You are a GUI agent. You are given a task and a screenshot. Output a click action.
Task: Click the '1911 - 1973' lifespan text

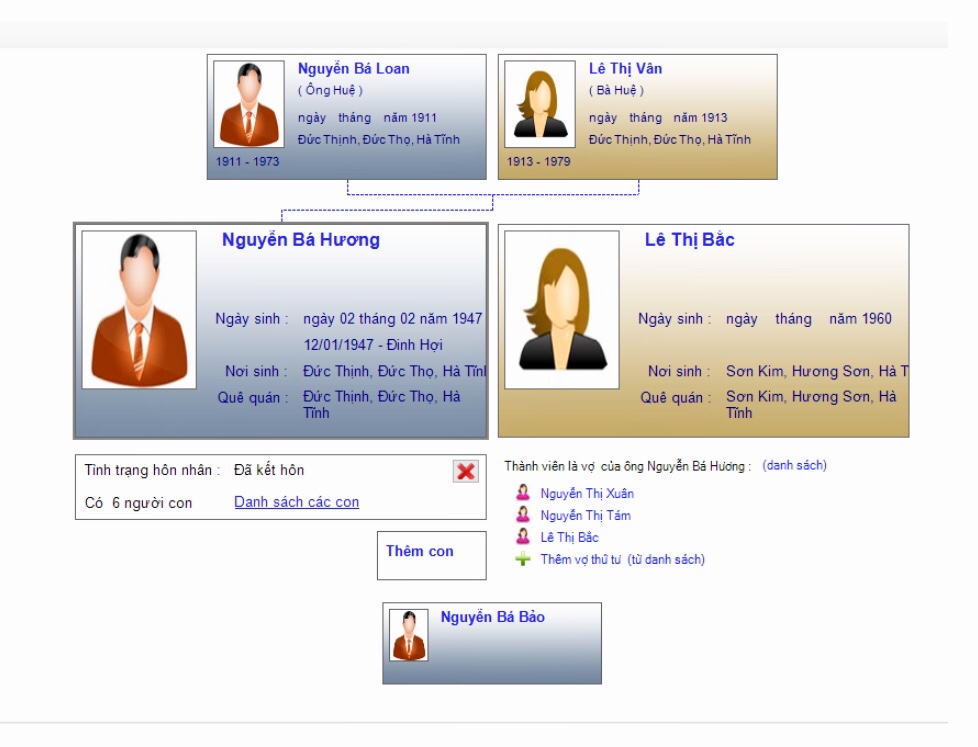(x=248, y=161)
